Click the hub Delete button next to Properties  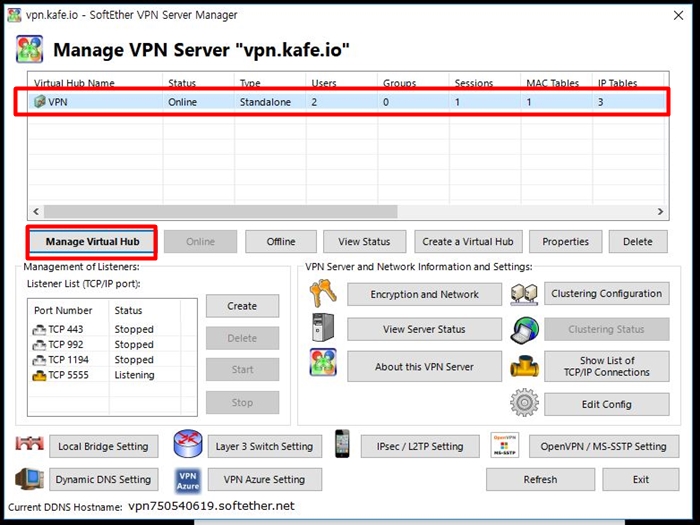(x=638, y=242)
